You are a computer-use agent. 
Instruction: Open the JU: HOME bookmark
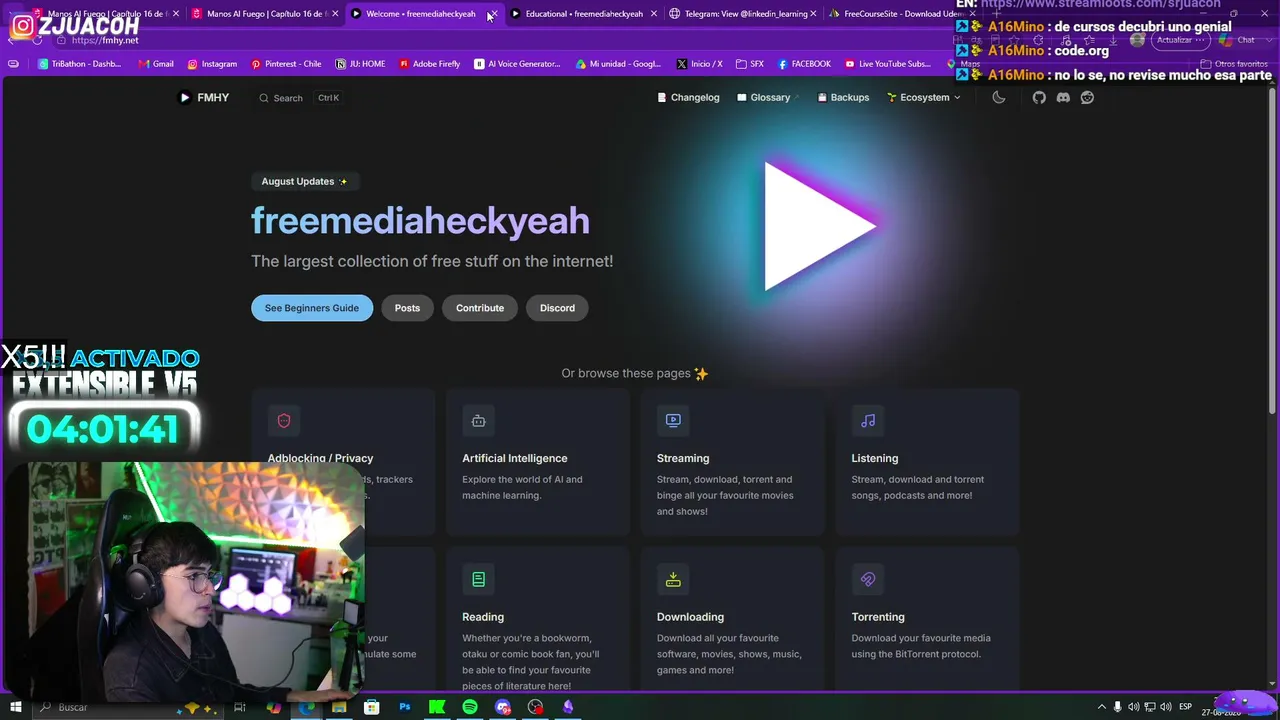(x=360, y=64)
